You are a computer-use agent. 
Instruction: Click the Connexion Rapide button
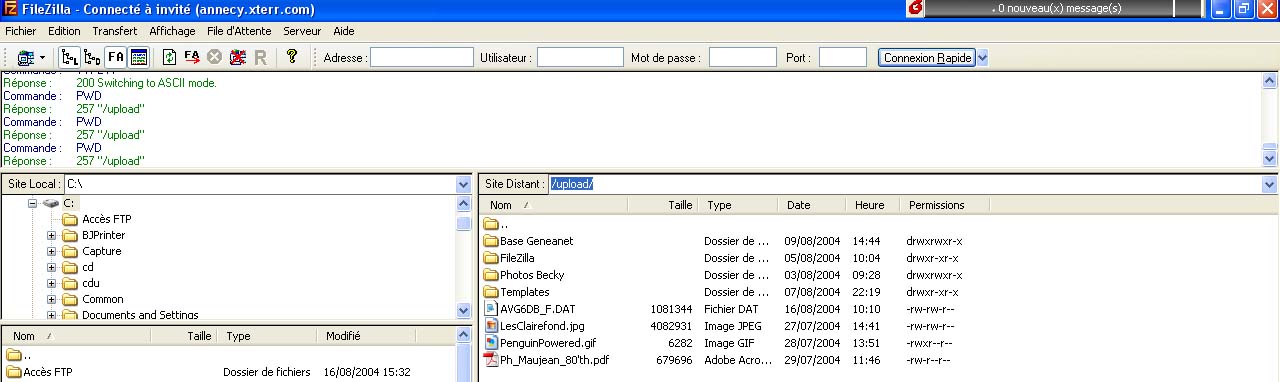pyautogui.click(x=927, y=58)
